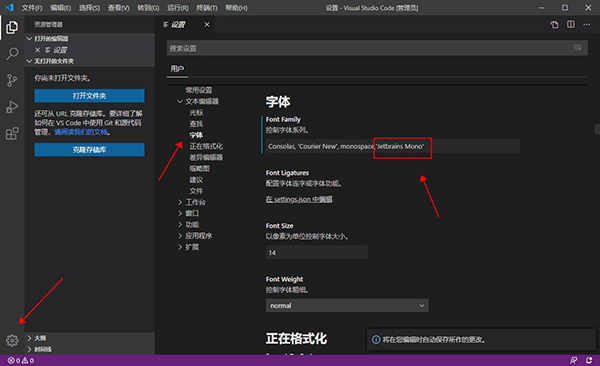The image size is (600, 366).
Task: Click the Font Size value field
Action: pyautogui.click(x=316, y=252)
